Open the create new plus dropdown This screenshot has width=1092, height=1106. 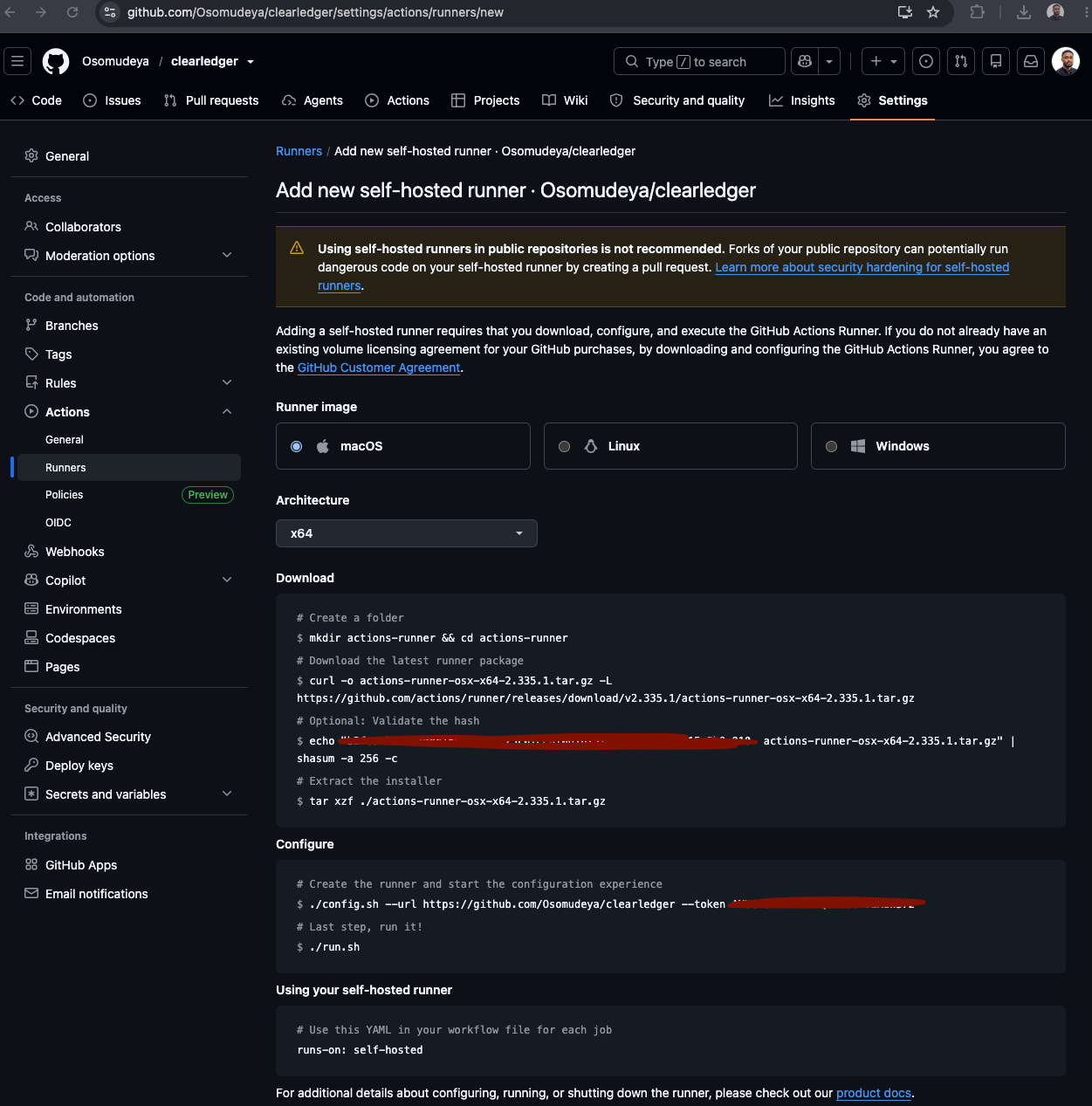click(883, 61)
